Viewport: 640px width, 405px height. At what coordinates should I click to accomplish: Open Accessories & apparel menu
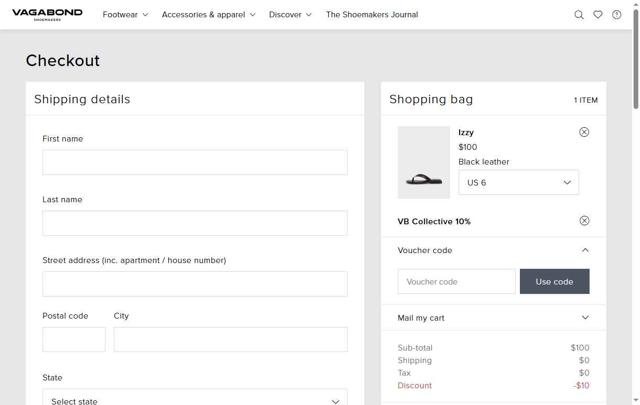pos(209,15)
